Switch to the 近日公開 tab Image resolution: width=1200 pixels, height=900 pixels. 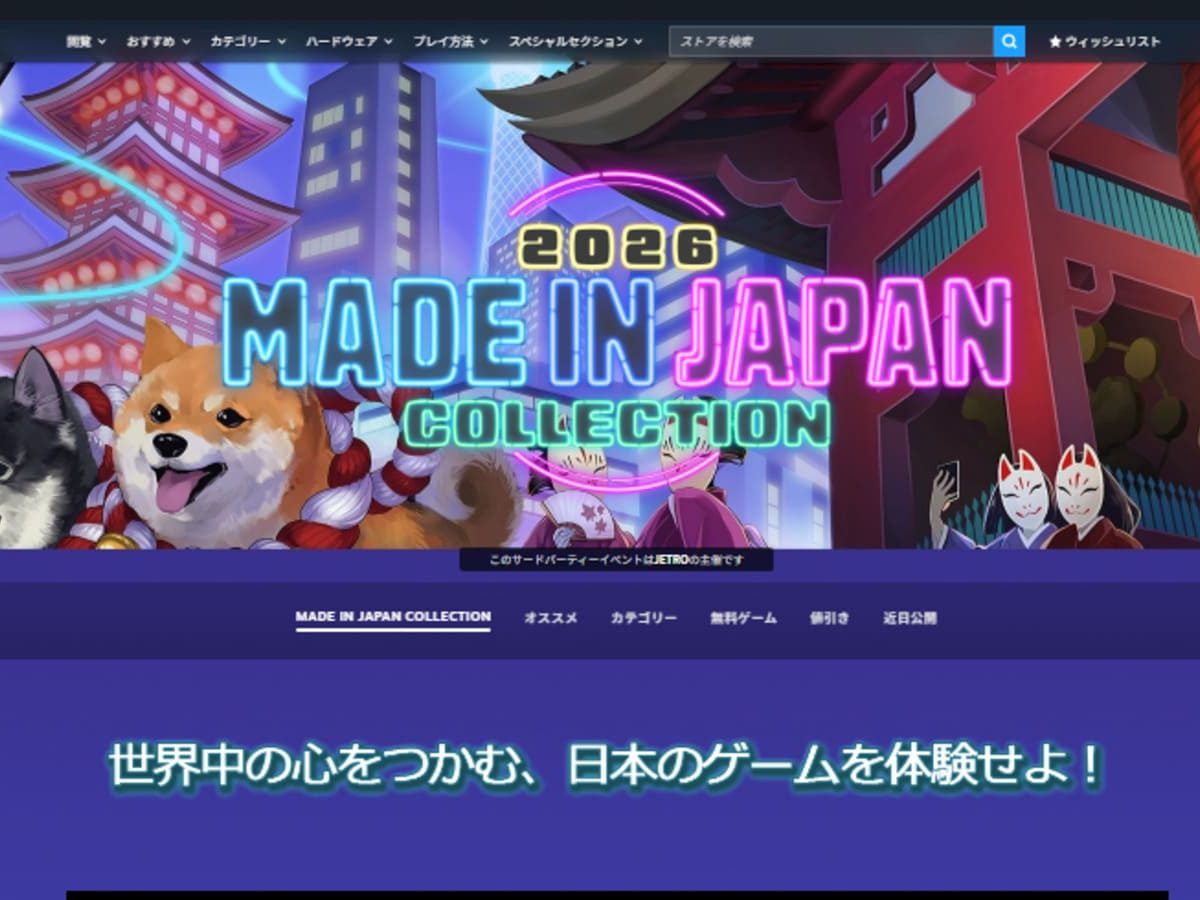pos(910,618)
